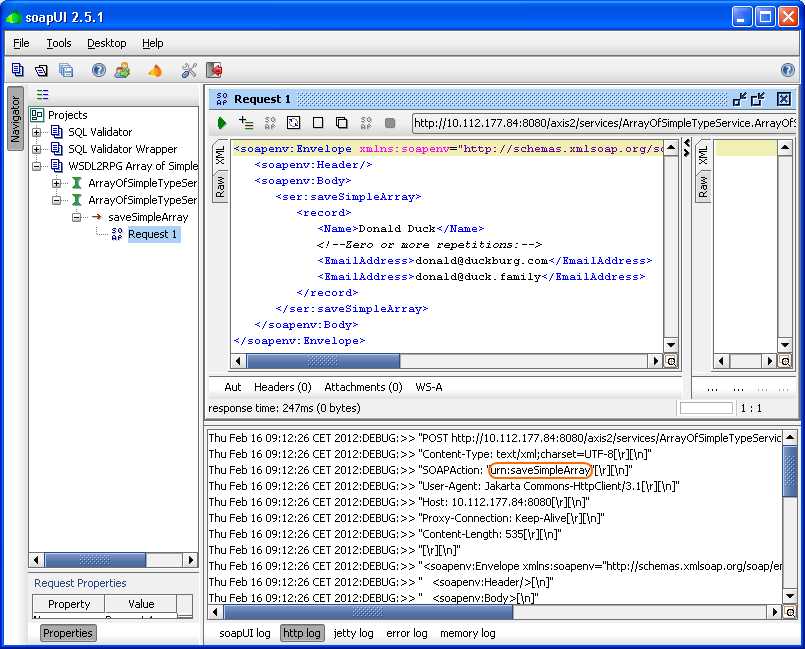Click the Property column header

(x=69, y=604)
